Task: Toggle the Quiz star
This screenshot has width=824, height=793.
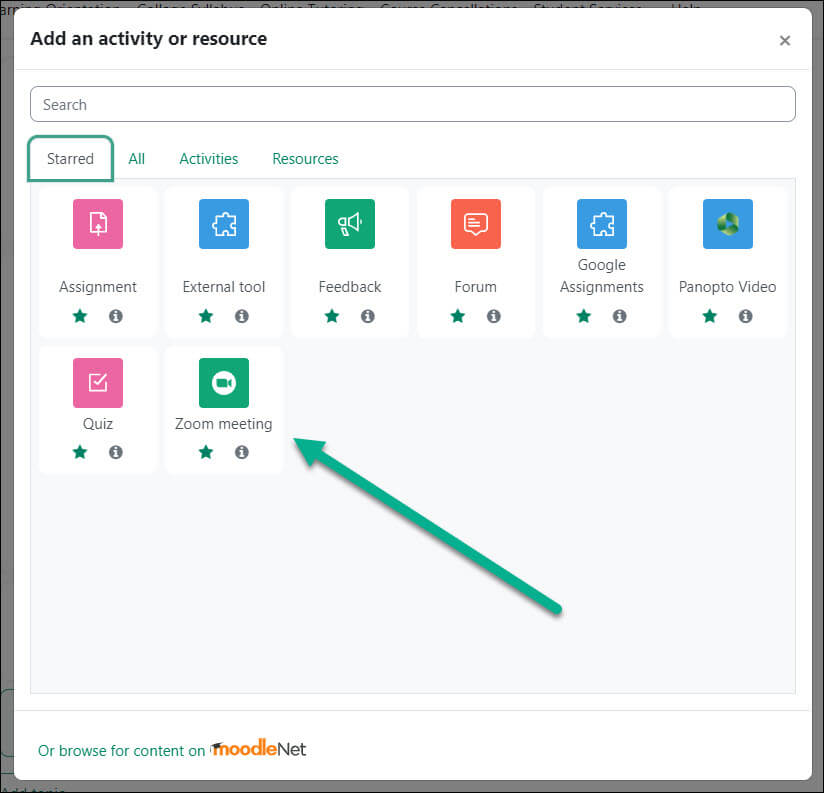Action: click(x=80, y=452)
